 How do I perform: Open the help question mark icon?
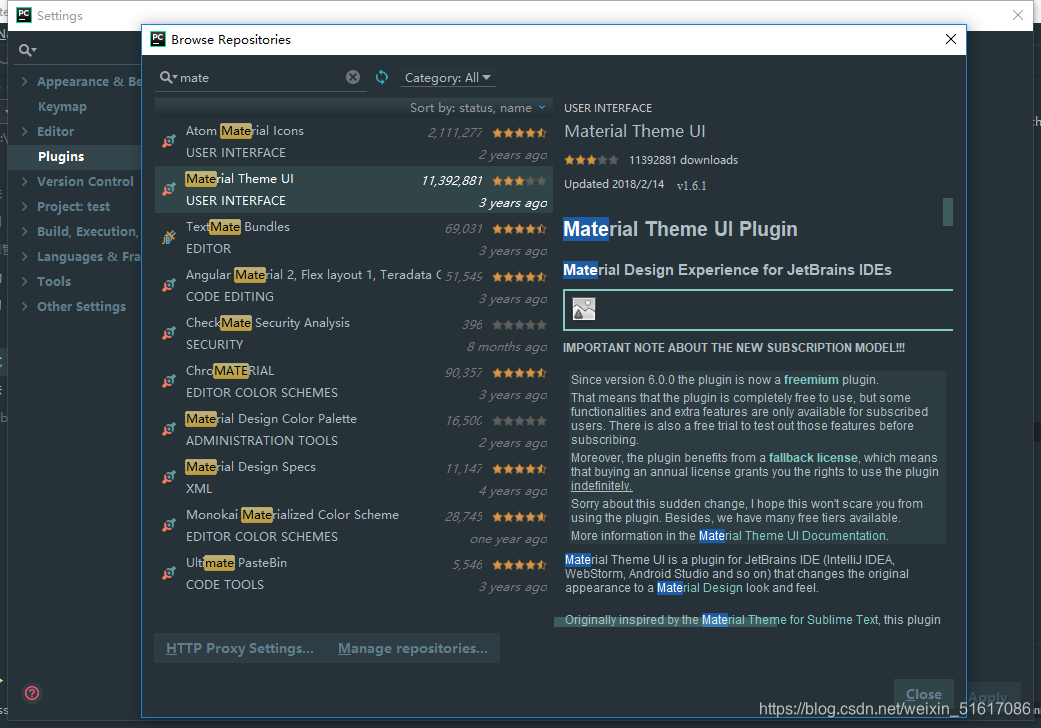point(32,693)
